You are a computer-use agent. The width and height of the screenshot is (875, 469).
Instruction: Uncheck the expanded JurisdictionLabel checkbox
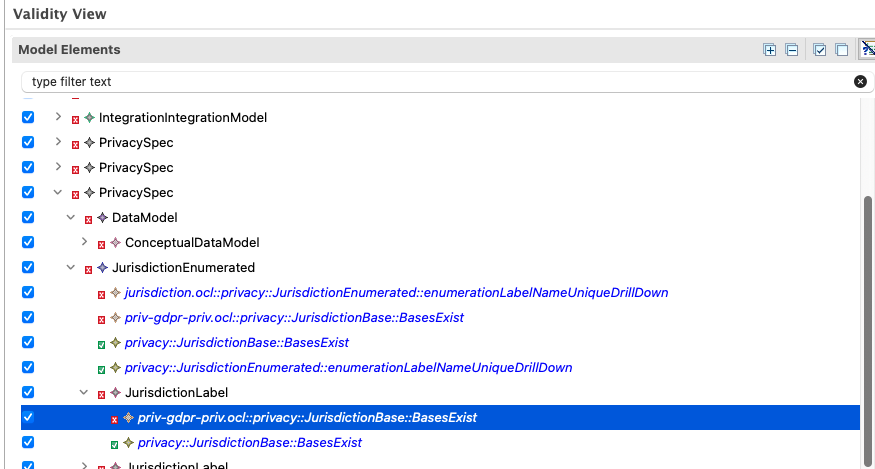click(28, 392)
